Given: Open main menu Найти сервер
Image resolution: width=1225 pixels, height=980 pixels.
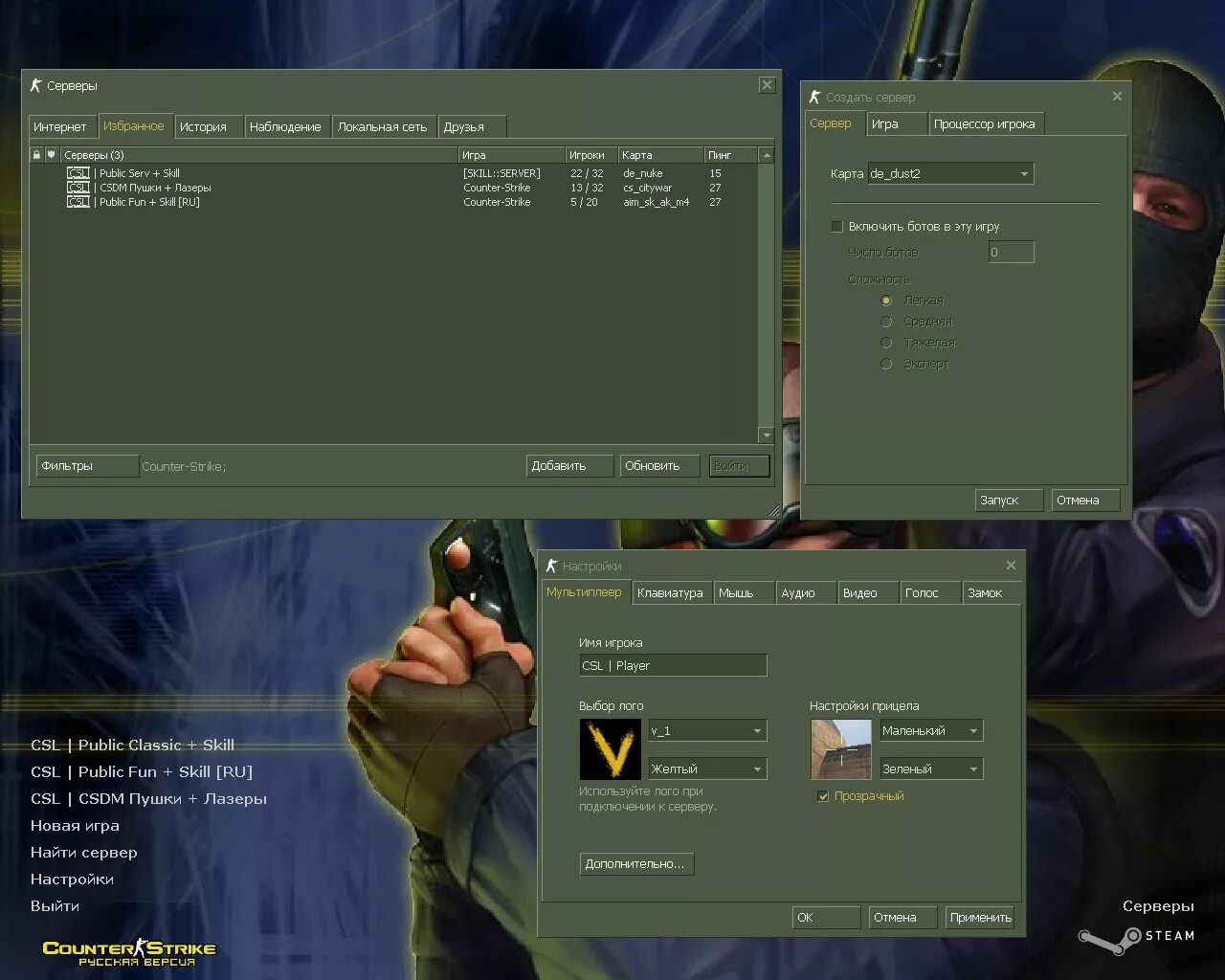Looking at the screenshot, I should point(84,853).
